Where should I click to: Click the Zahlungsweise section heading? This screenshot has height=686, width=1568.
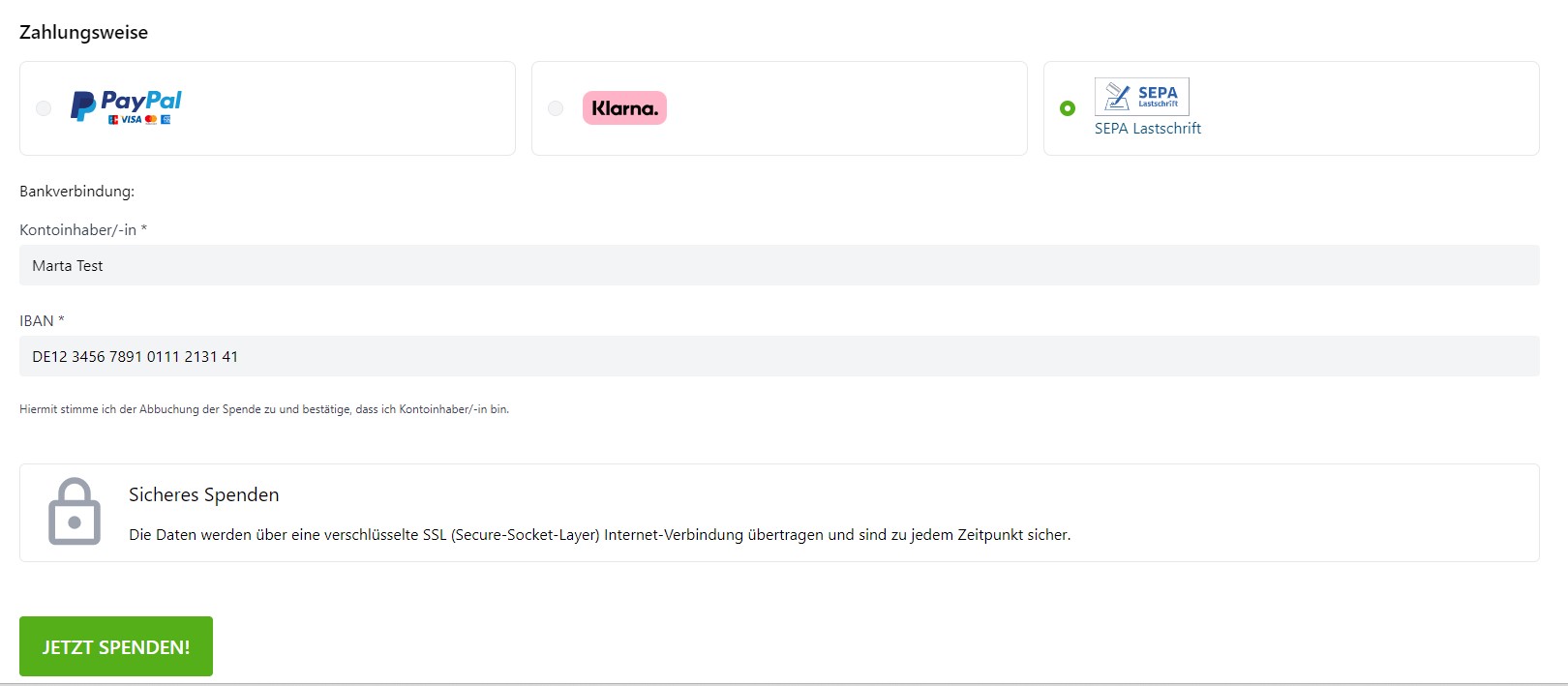click(x=83, y=32)
